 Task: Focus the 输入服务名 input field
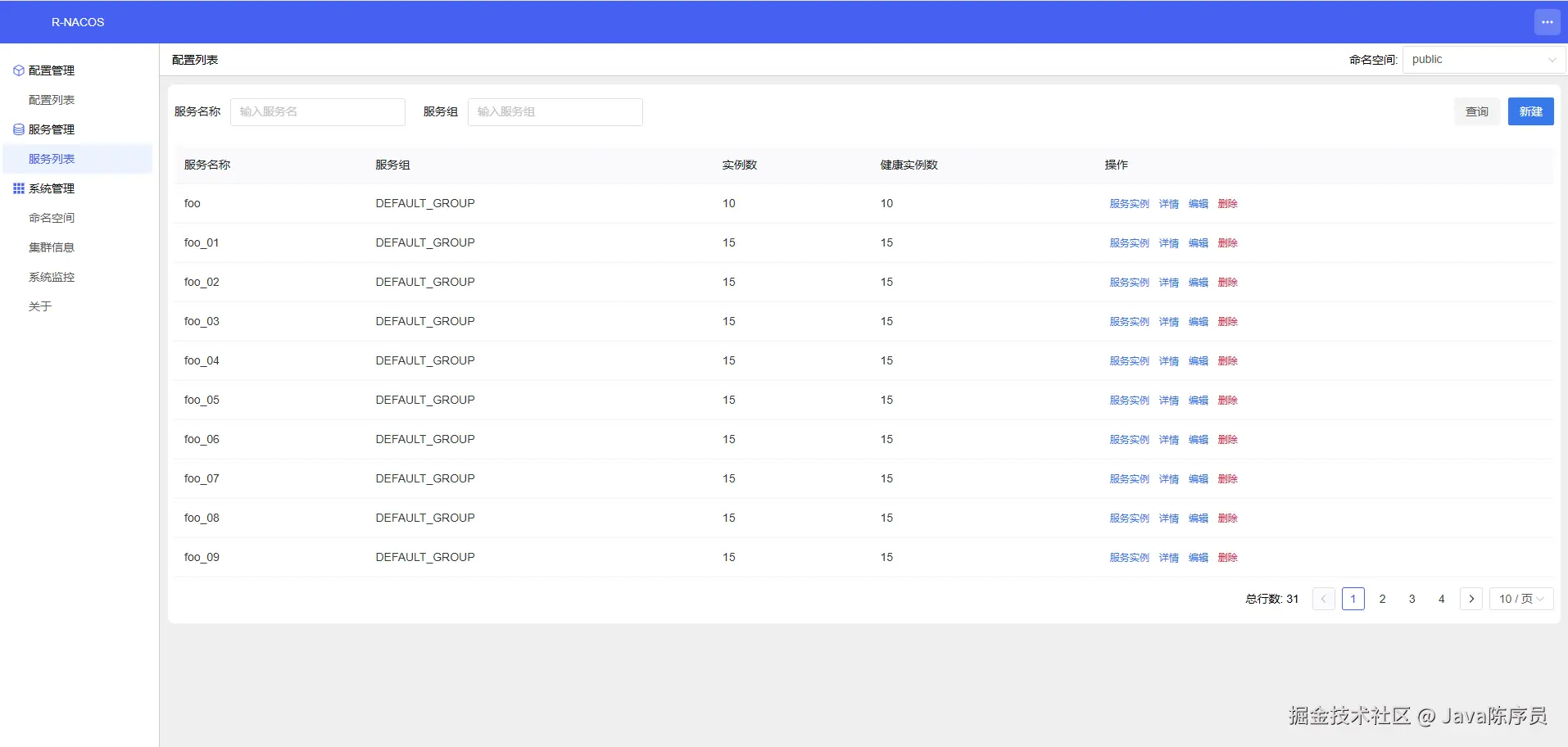pyautogui.click(x=318, y=112)
